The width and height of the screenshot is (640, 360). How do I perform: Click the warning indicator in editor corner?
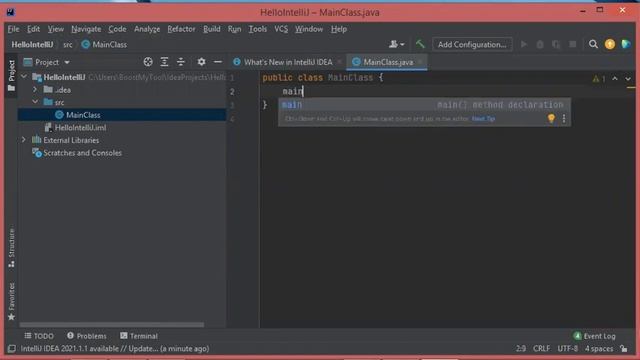coord(599,79)
